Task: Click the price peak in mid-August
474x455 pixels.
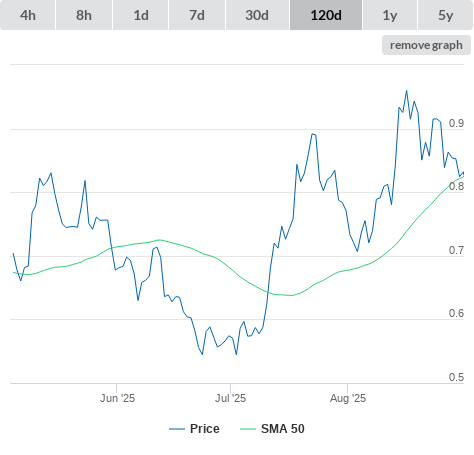Action: pyautogui.click(x=406, y=91)
